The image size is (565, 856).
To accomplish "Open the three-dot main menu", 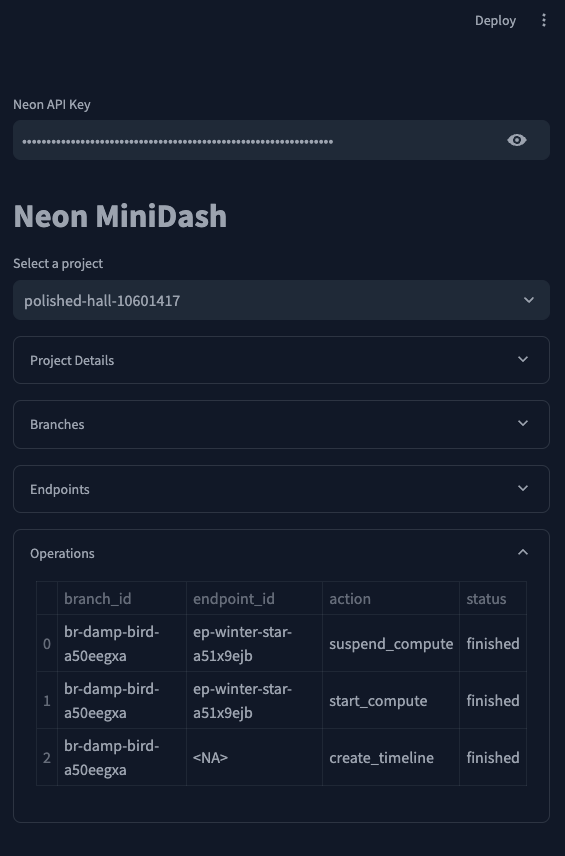I will 544,21.
